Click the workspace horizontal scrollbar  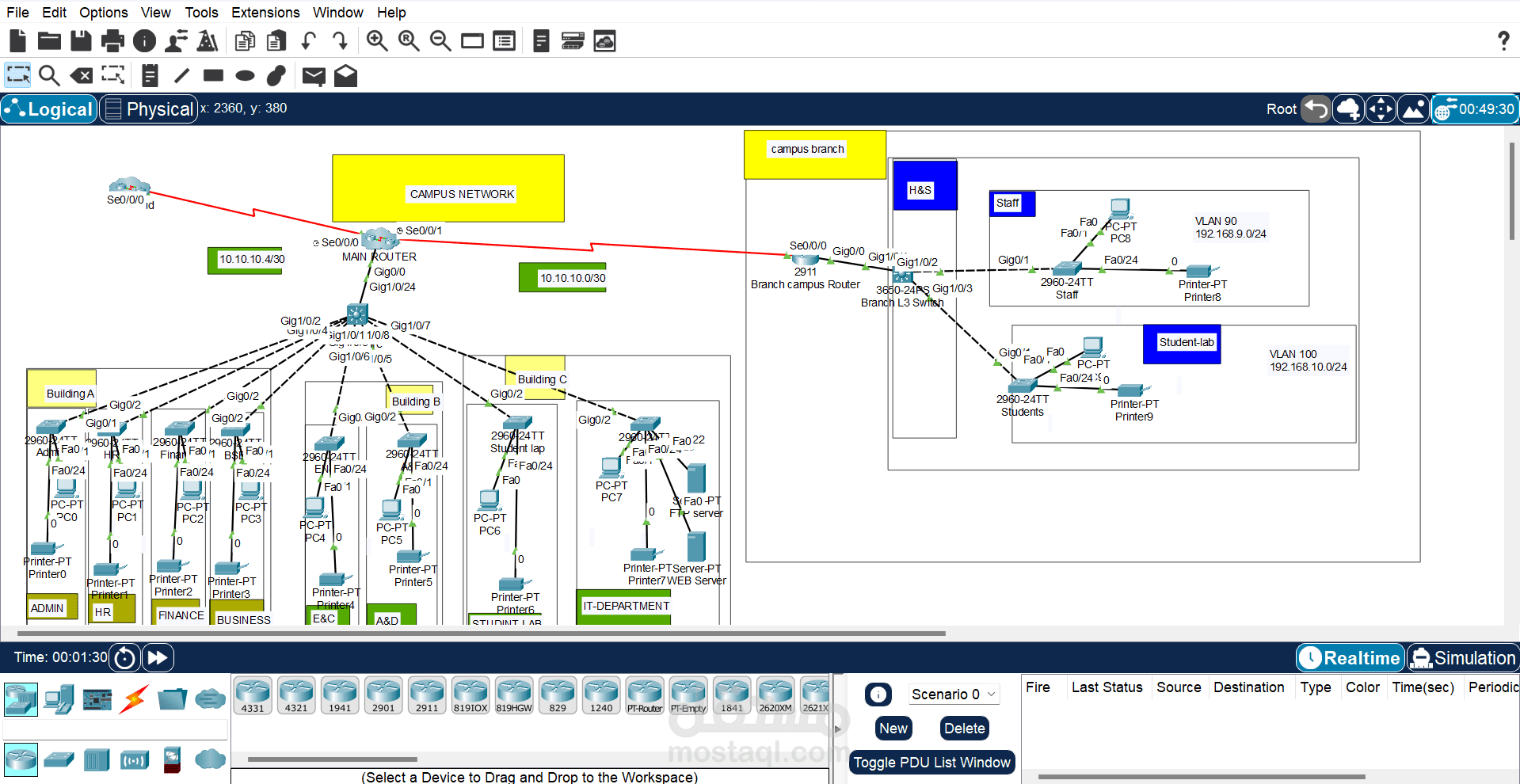[x=482, y=634]
